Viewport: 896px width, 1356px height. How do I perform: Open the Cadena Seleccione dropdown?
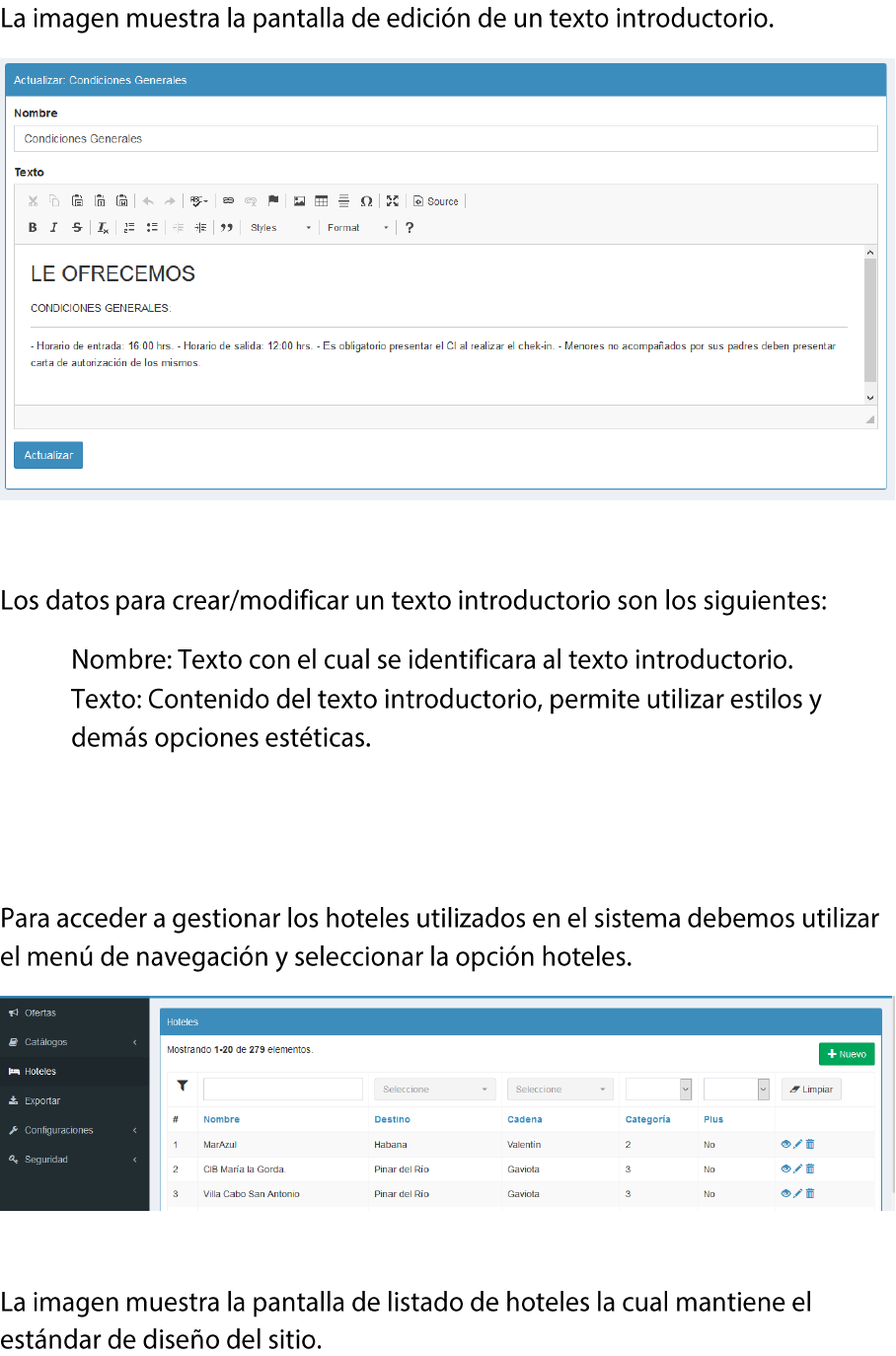tap(560, 1090)
